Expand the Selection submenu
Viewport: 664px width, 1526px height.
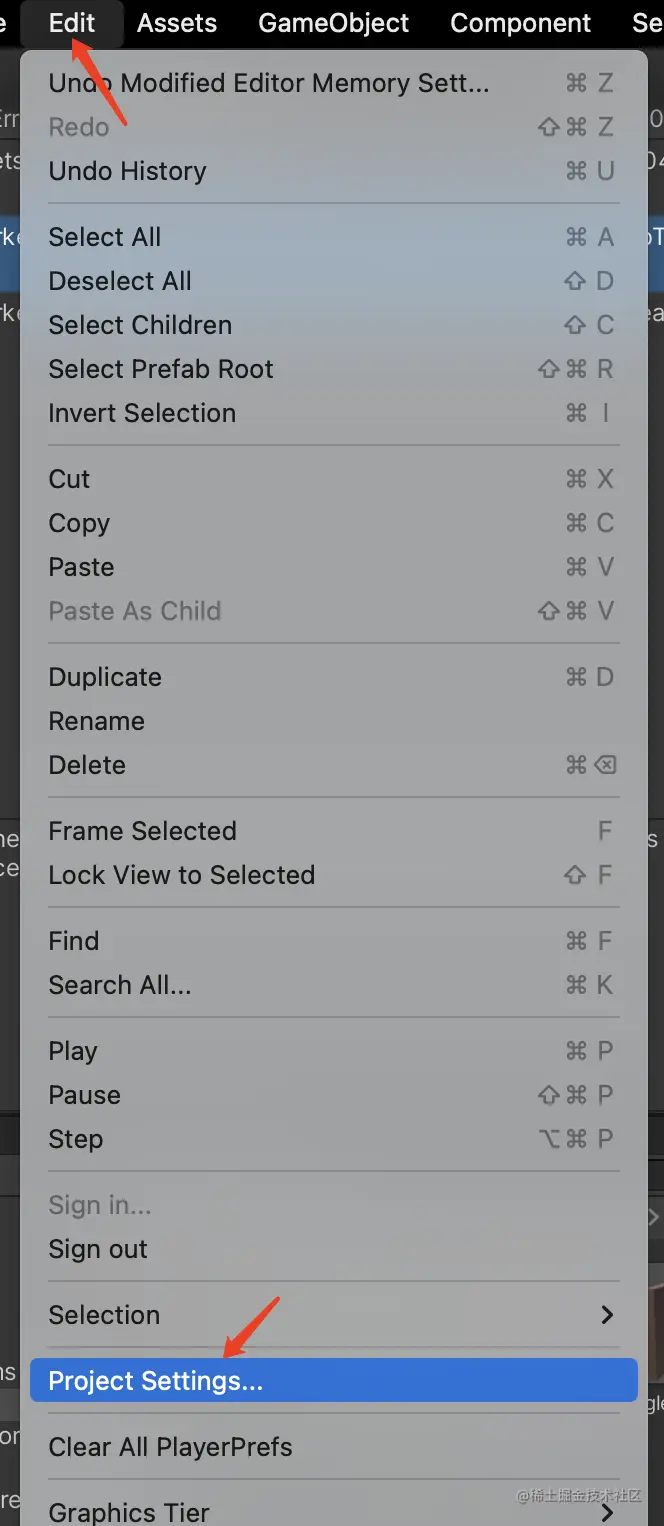point(104,1315)
